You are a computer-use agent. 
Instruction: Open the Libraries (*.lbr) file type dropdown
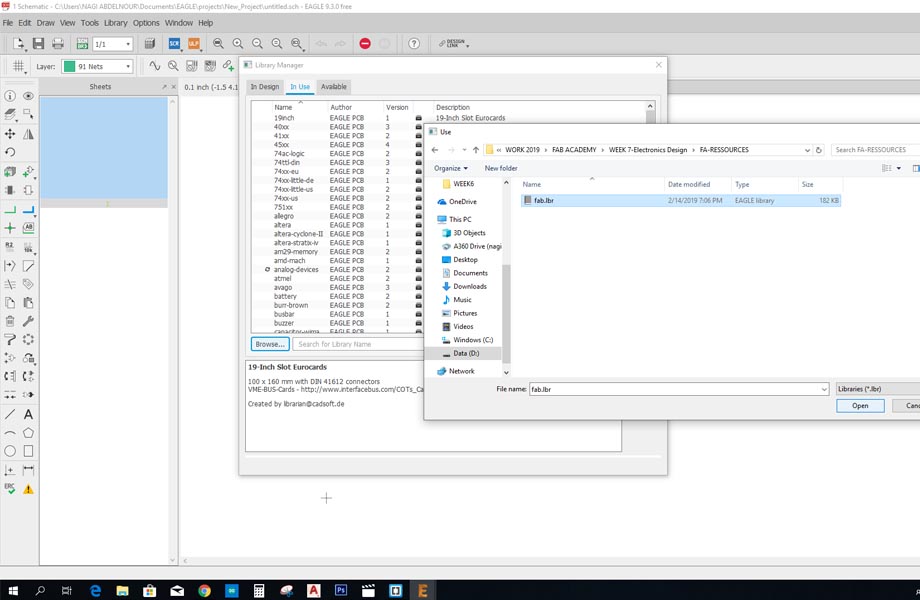(877, 389)
